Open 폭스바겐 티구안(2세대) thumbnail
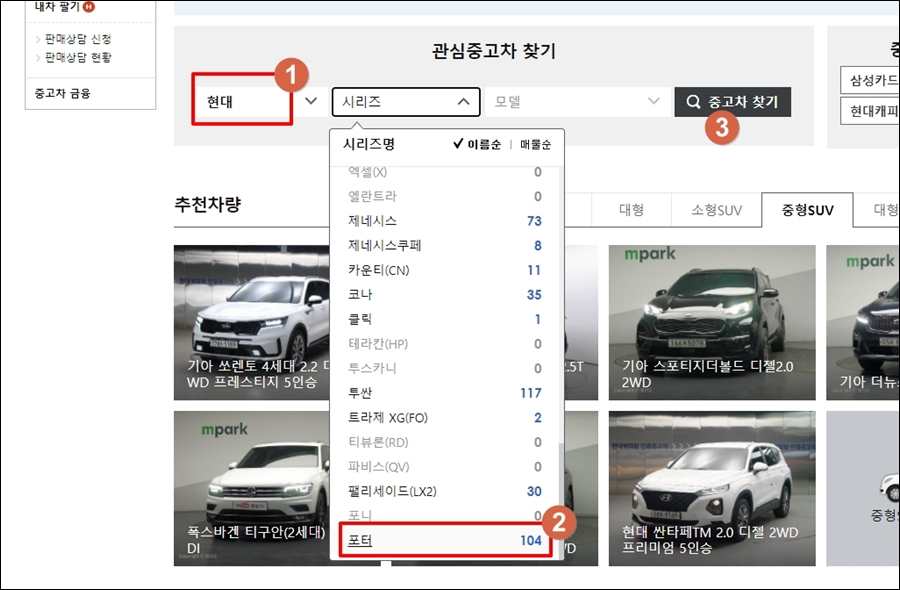 tap(251, 488)
